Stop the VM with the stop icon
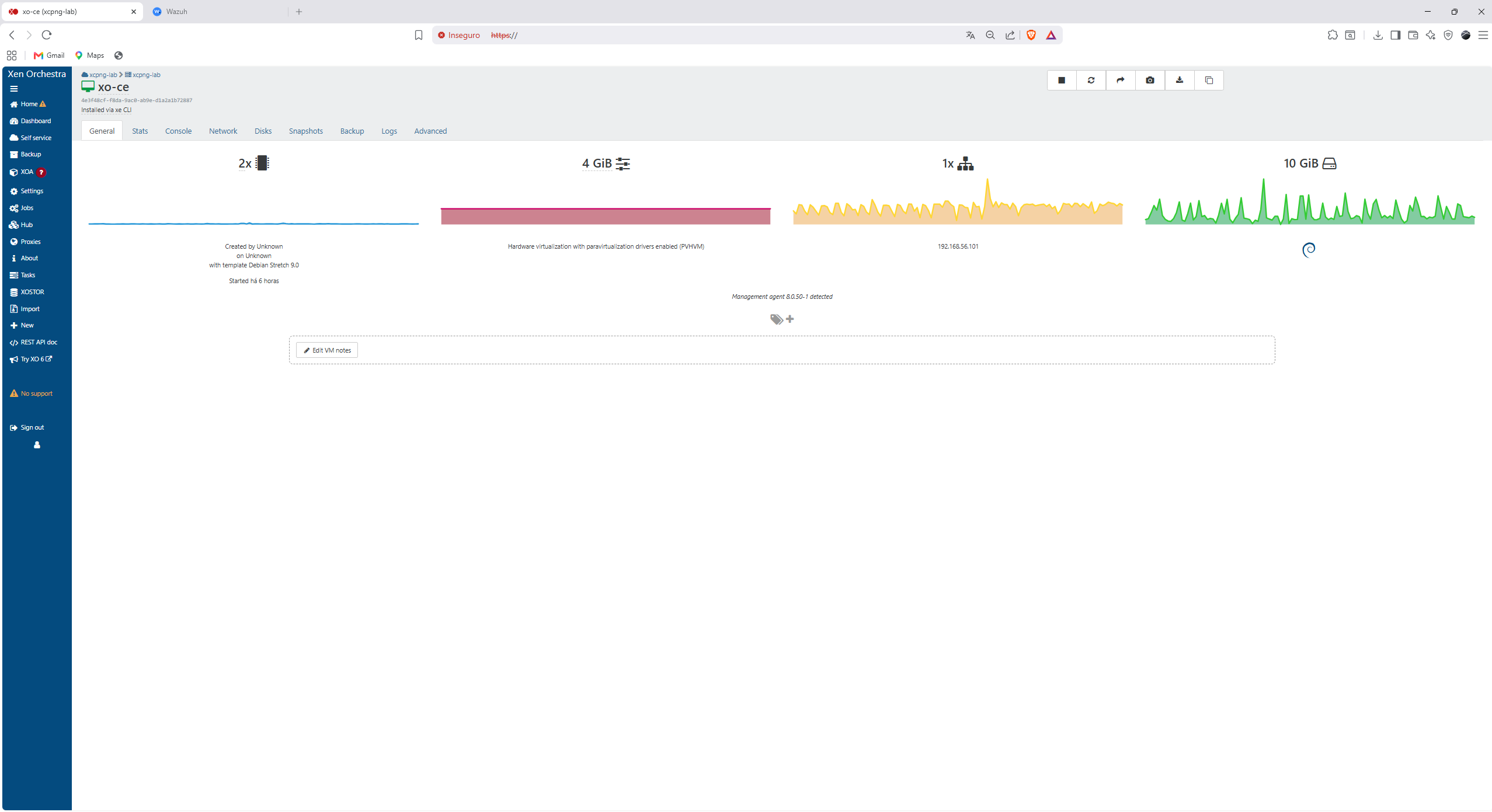This screenshot has height=812, width=1492. 1062,81
